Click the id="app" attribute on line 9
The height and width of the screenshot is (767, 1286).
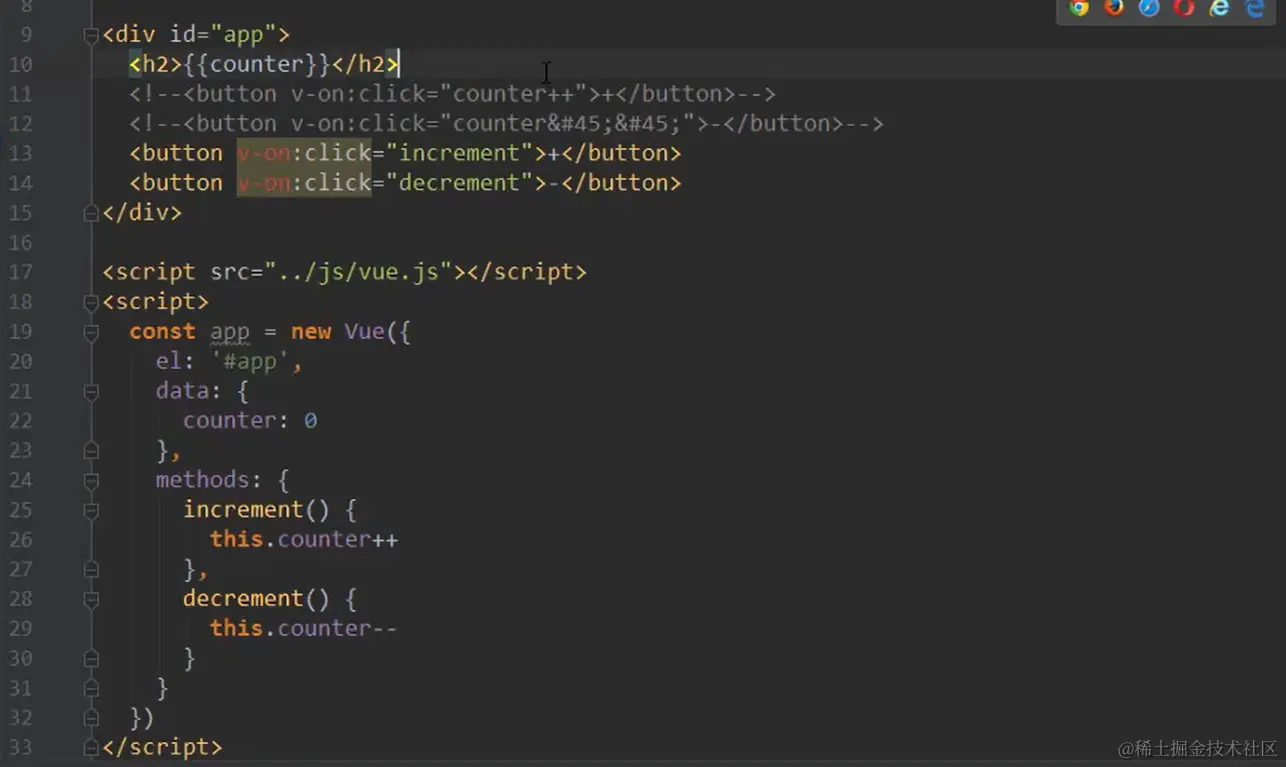pos(223,35)
